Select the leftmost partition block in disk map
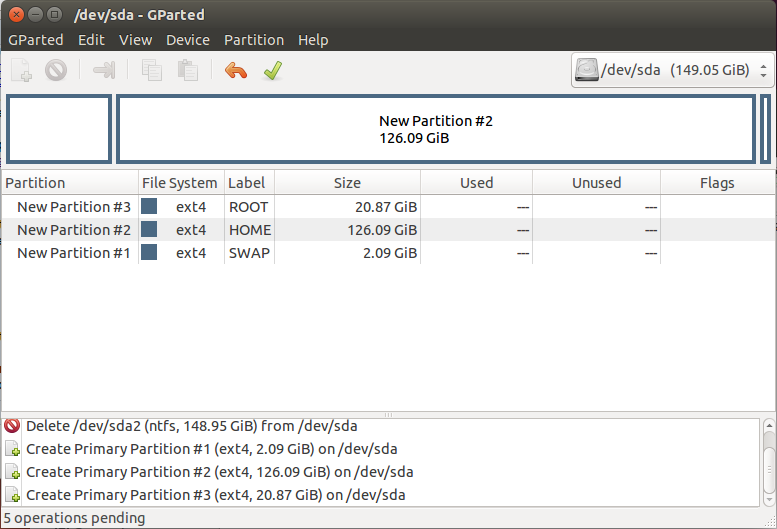 [59, 129]
